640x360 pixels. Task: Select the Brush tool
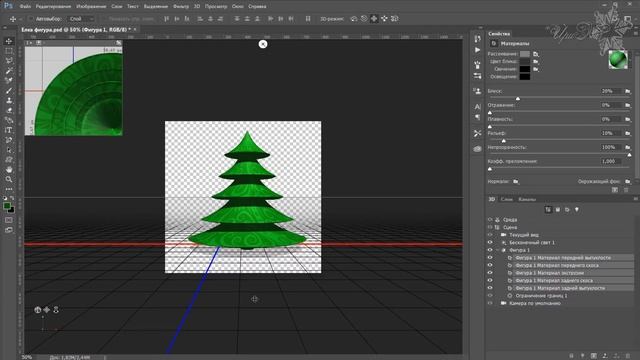[x=9, y=91]
